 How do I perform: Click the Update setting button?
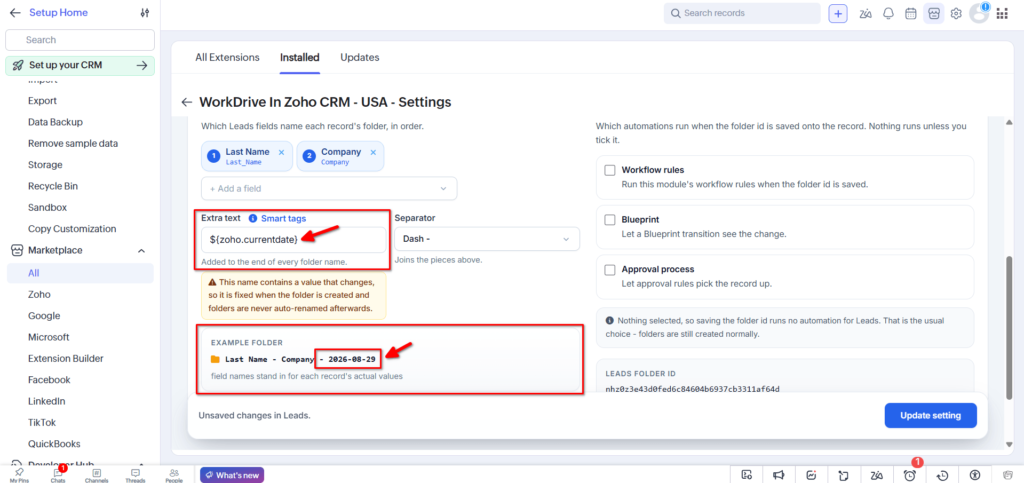coord(931,416)
